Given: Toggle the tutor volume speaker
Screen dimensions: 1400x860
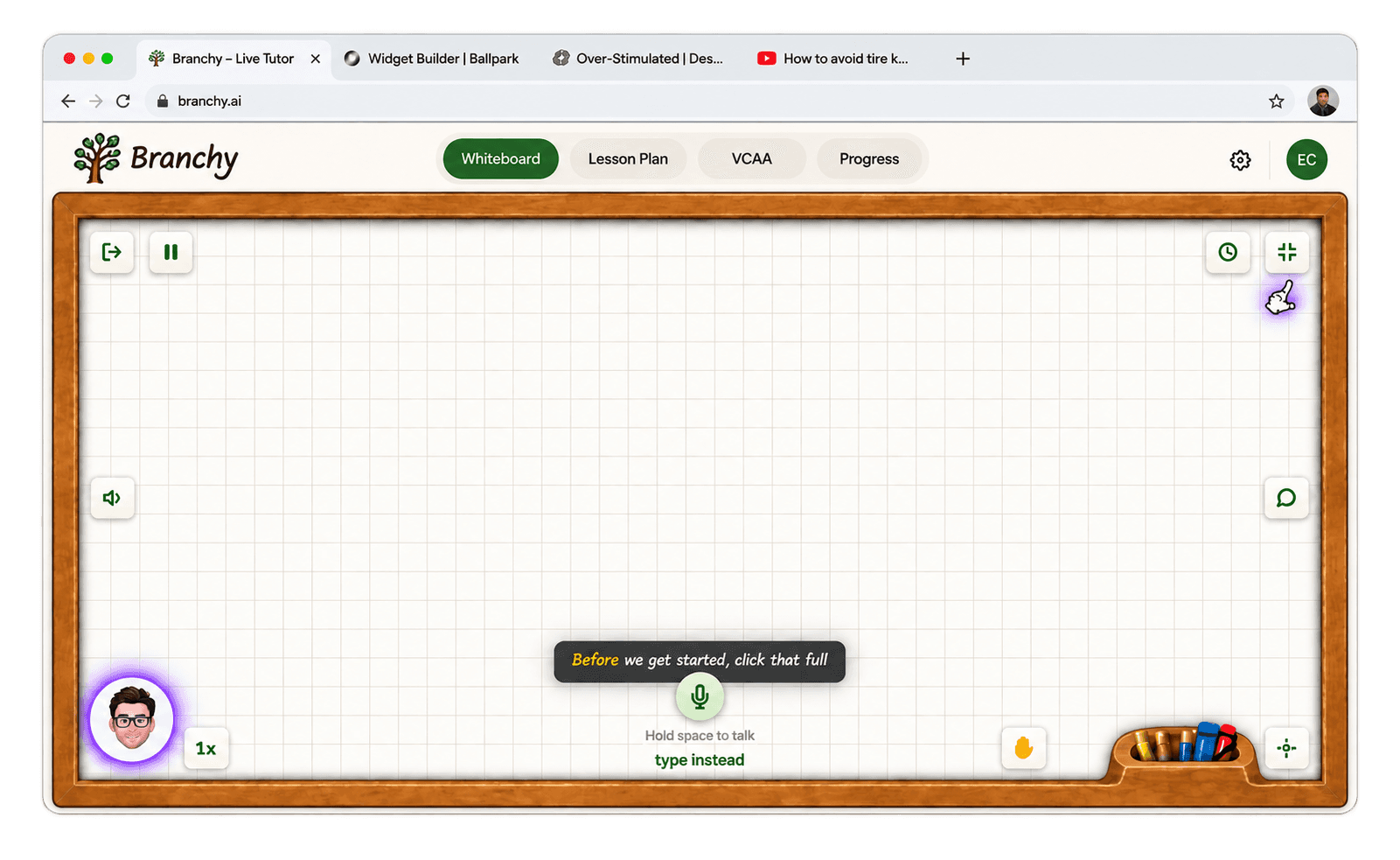Looking at the screenshot, I should [112, 498].
